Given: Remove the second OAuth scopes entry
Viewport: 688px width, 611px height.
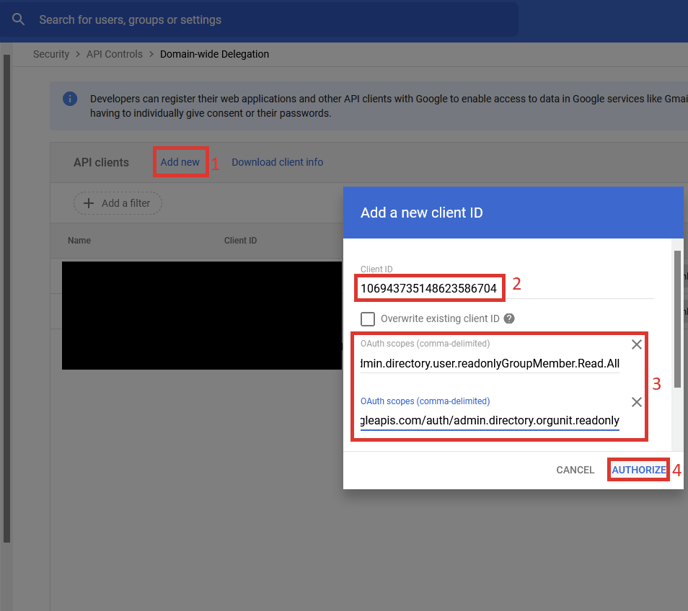Looking at the screenshot, I should 636,402.
